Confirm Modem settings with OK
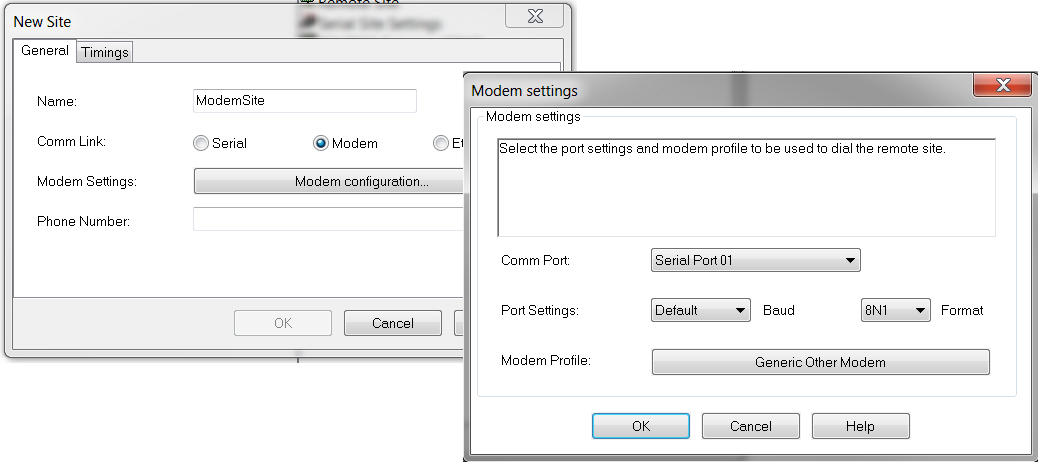The height and width of the screenshot is (462, 1038). [x=641, y=426]
